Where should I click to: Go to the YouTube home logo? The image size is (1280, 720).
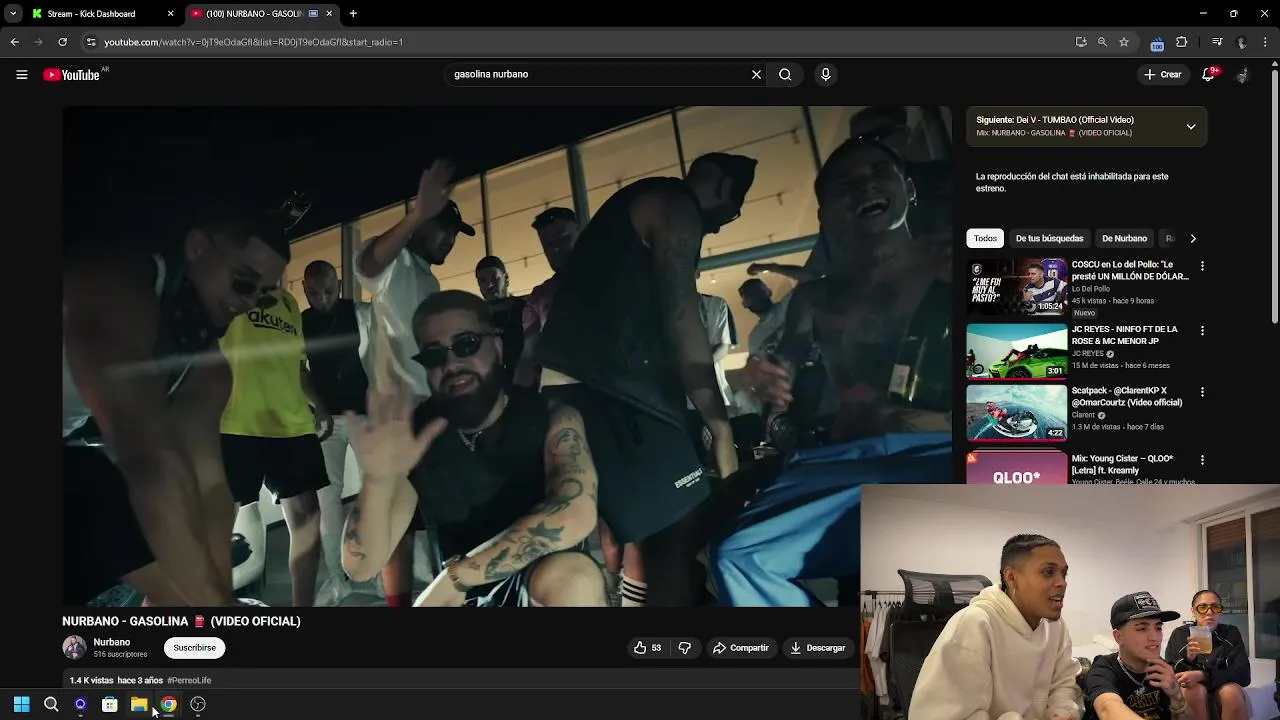click(x=72, y=75)
